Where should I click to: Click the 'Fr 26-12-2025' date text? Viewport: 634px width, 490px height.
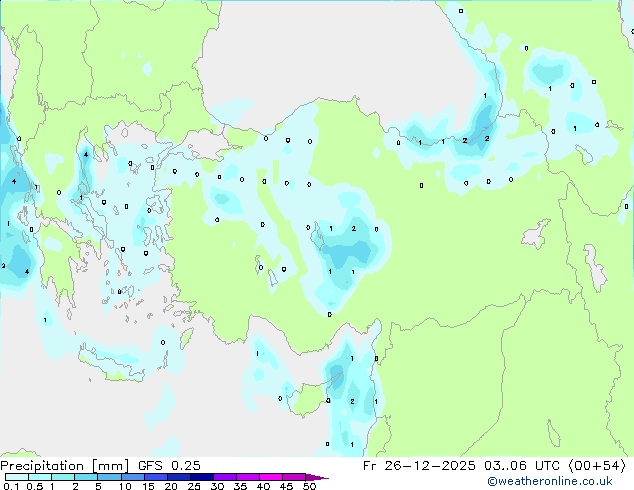coord(419,466)
